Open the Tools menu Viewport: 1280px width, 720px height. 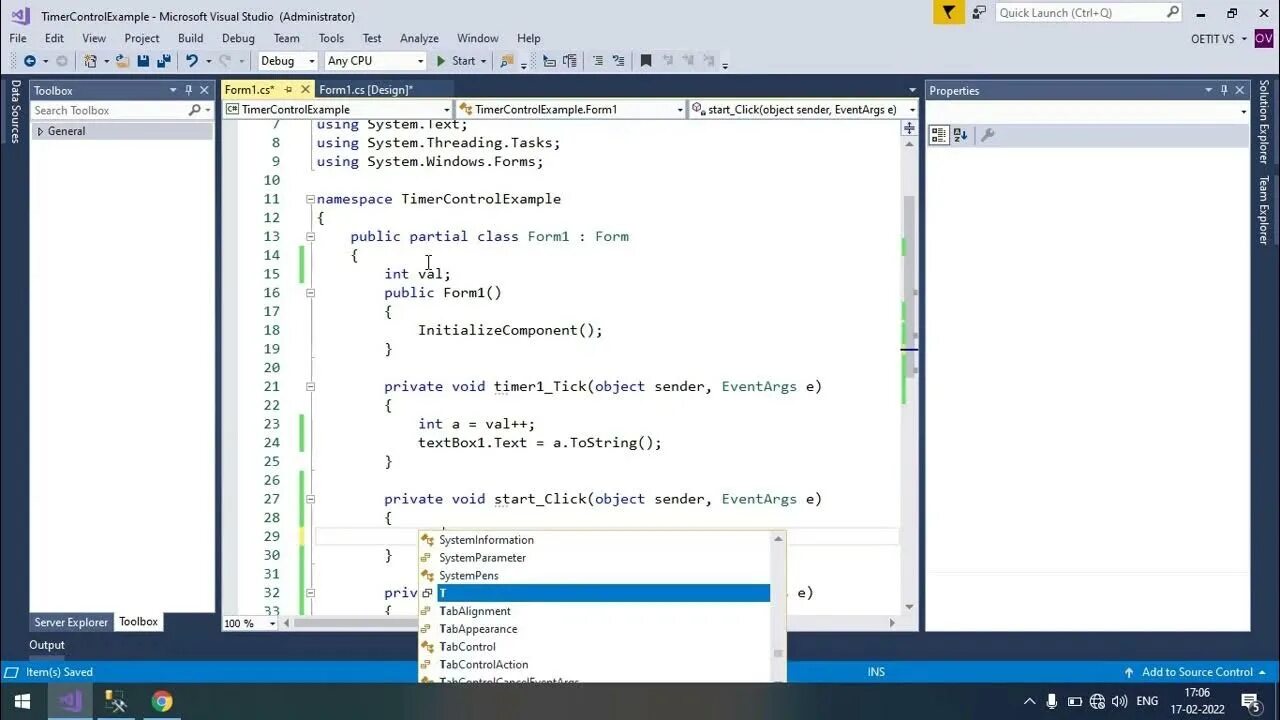[331, 38]
